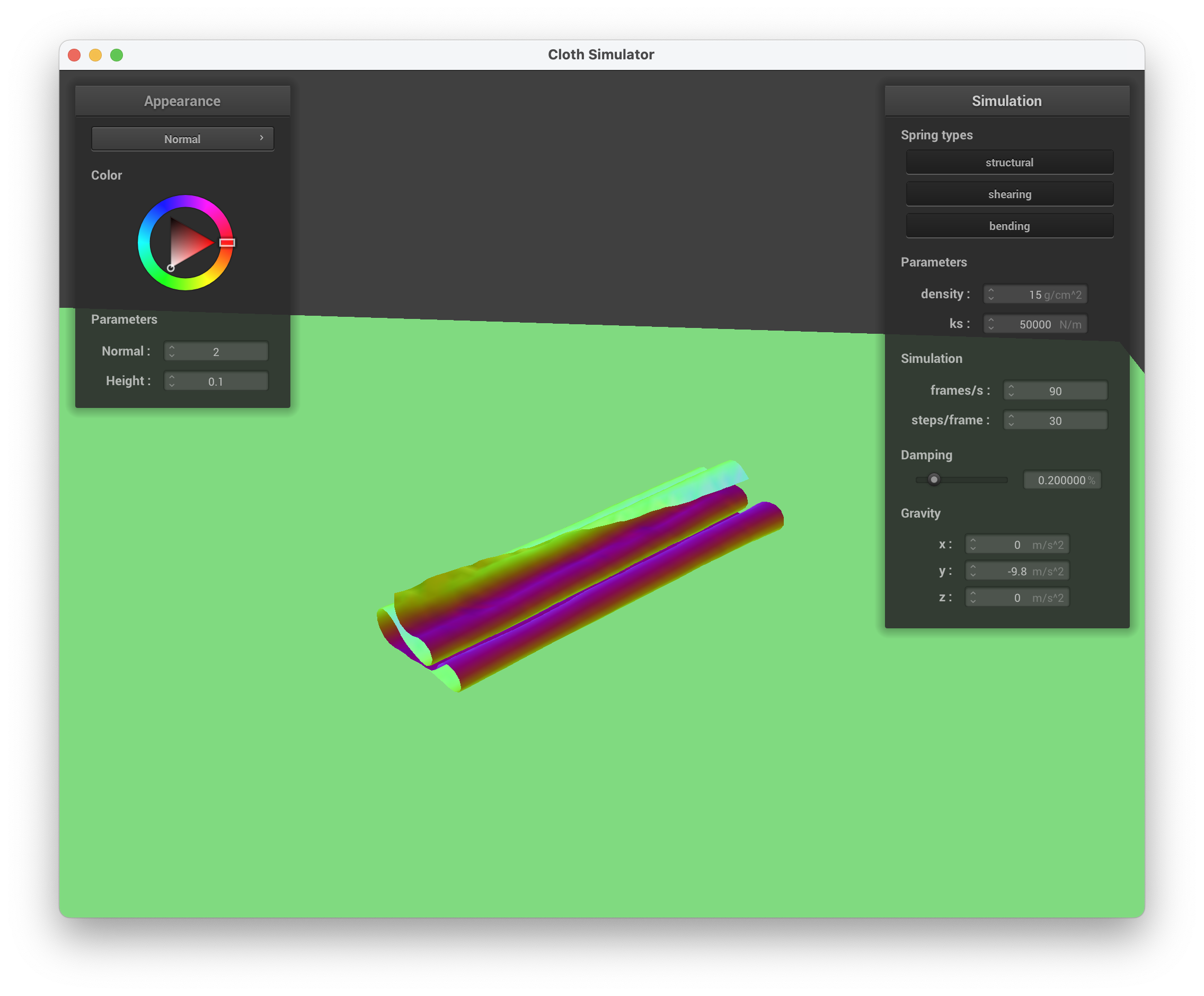Click the Height parameter stepper arrows
Viewport: 1204px width, 996px height.
click(172, 381)
